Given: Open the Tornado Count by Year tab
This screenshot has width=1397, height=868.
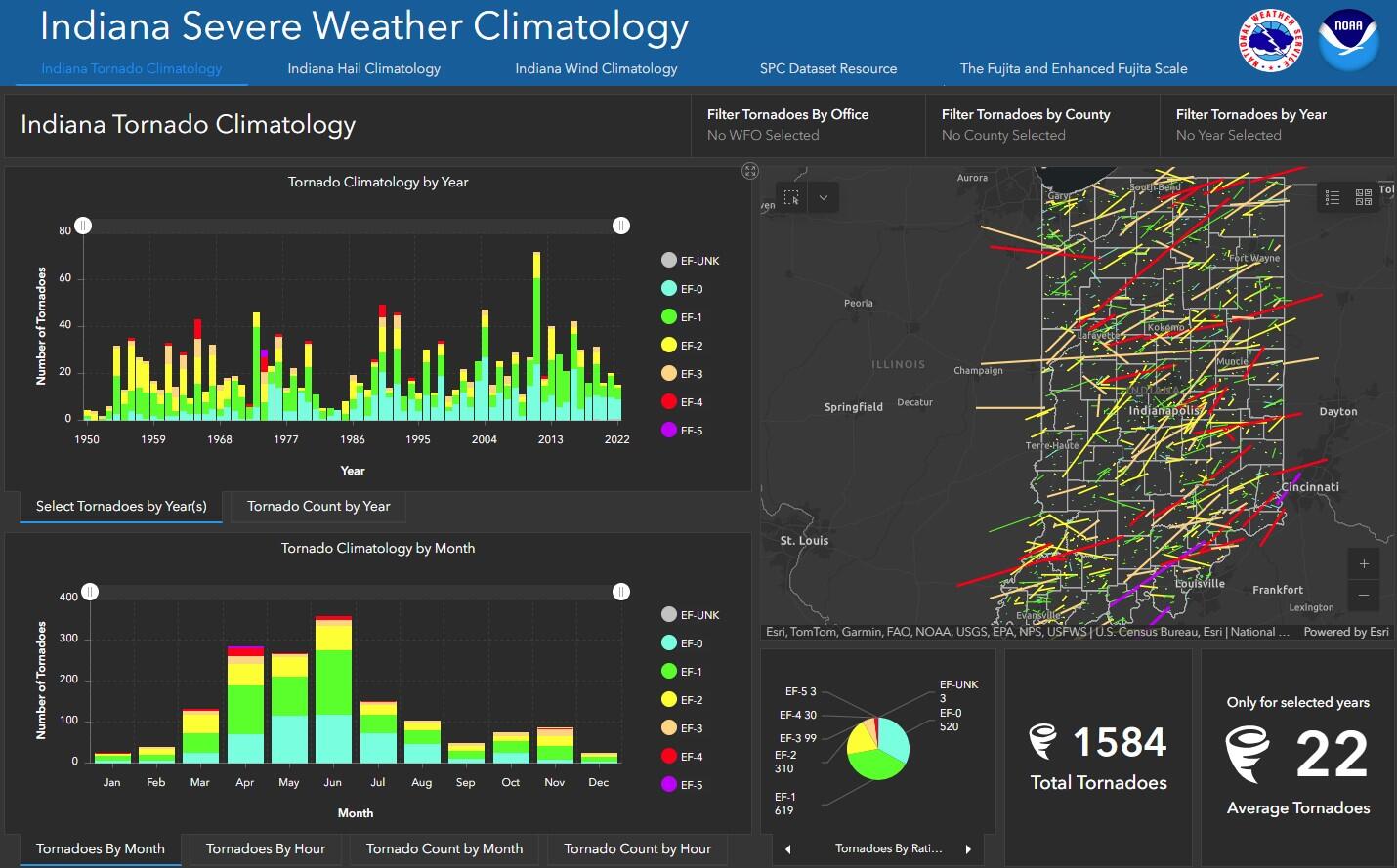Looking at the screenshot, I should click(x=317, y=507).
